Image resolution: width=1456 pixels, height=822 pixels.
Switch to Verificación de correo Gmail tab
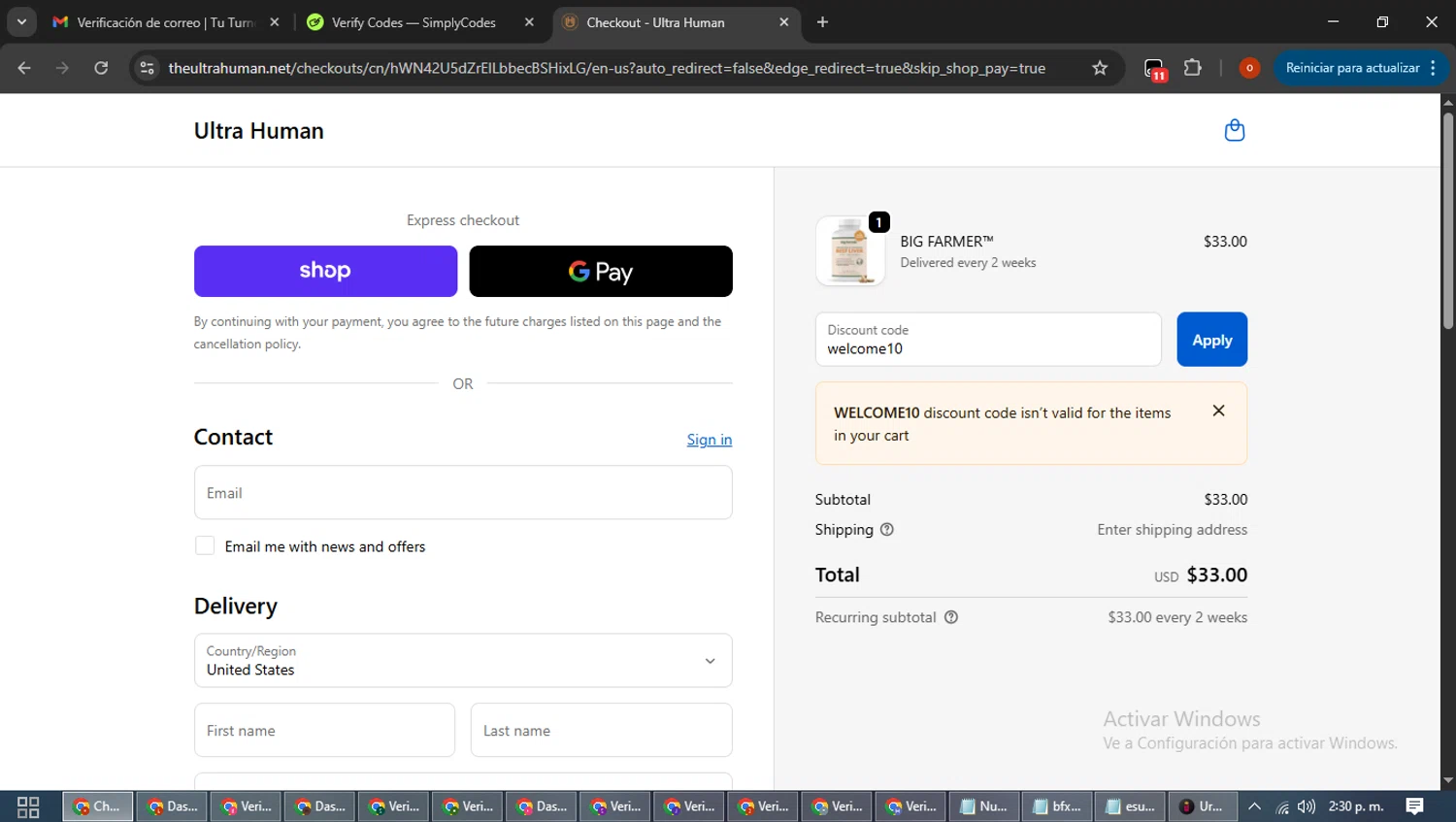(x=165, y=22)
